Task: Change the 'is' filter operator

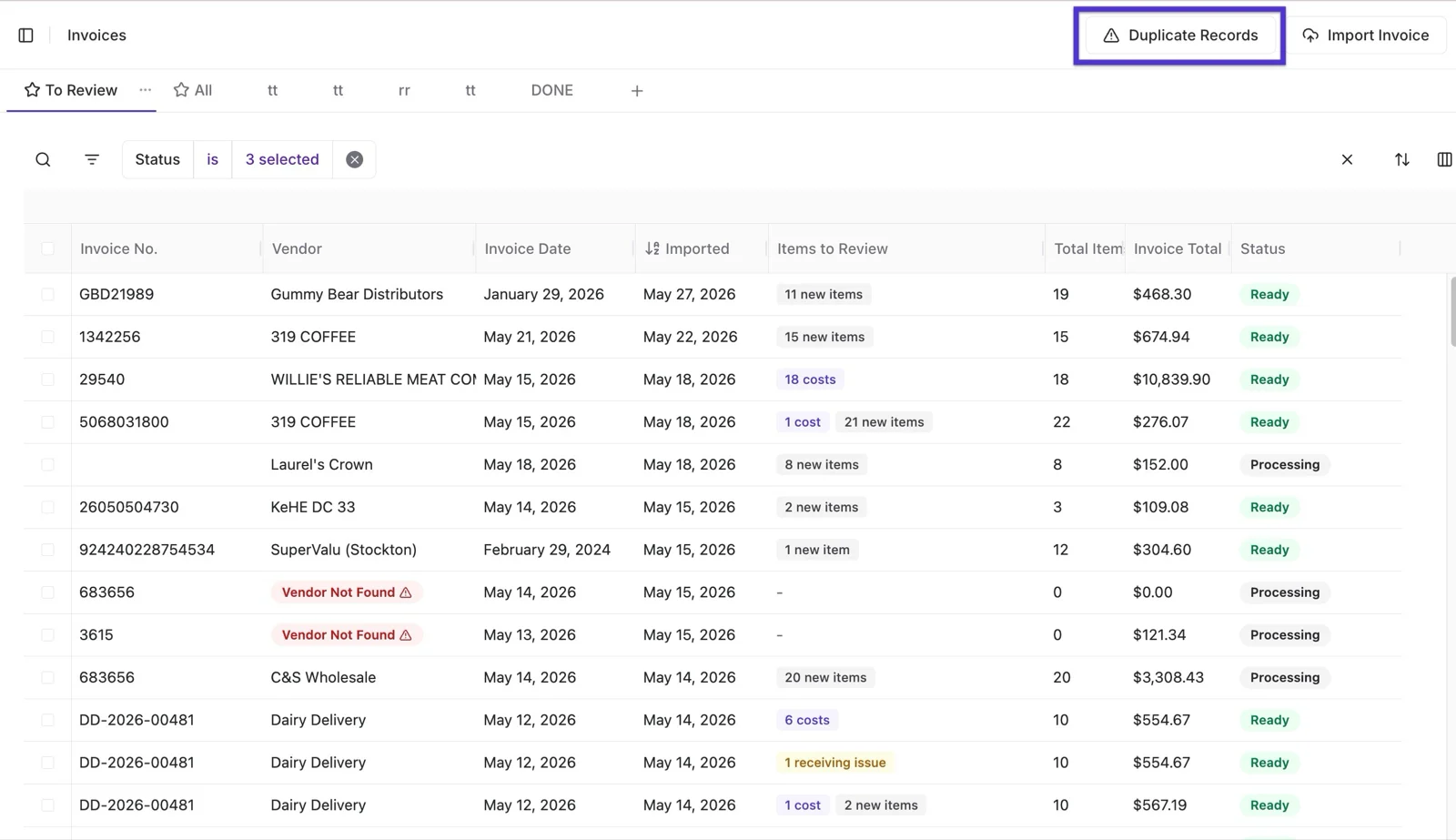Action: pyautogui.click(x=213, y=159)
